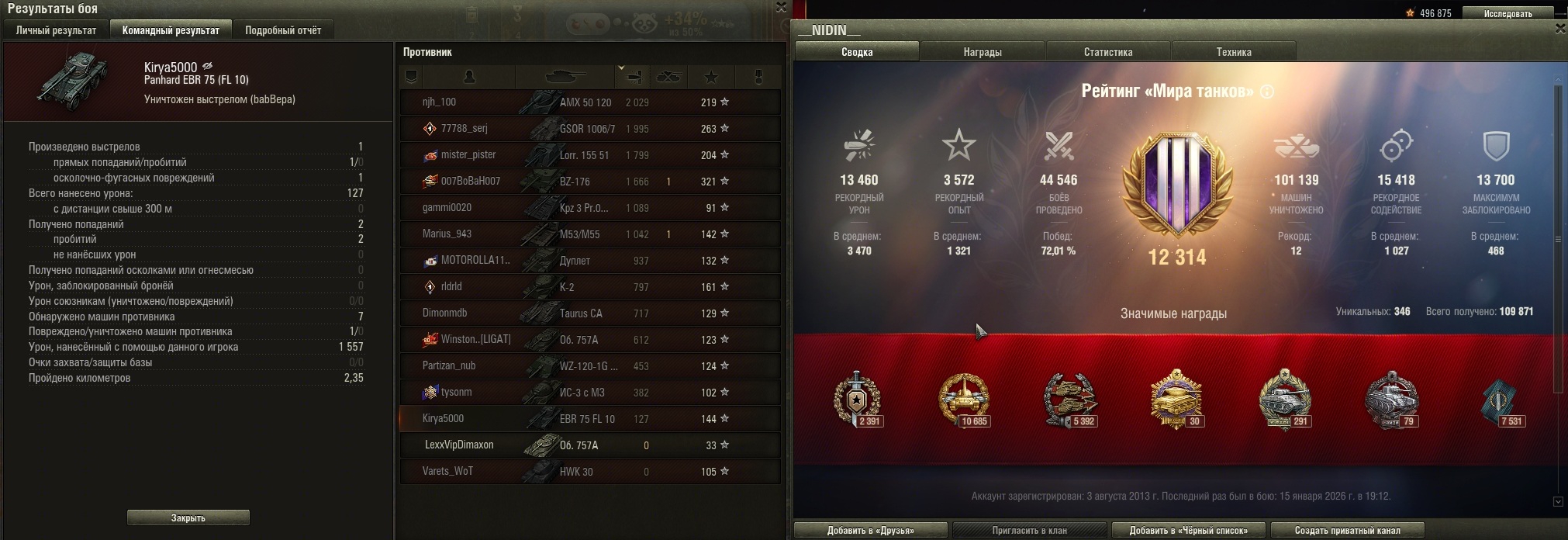This screenshot has width=1568, height=540.
Task: Click Добавить в «Чёрный список» button
Action: click(1189, 531)
